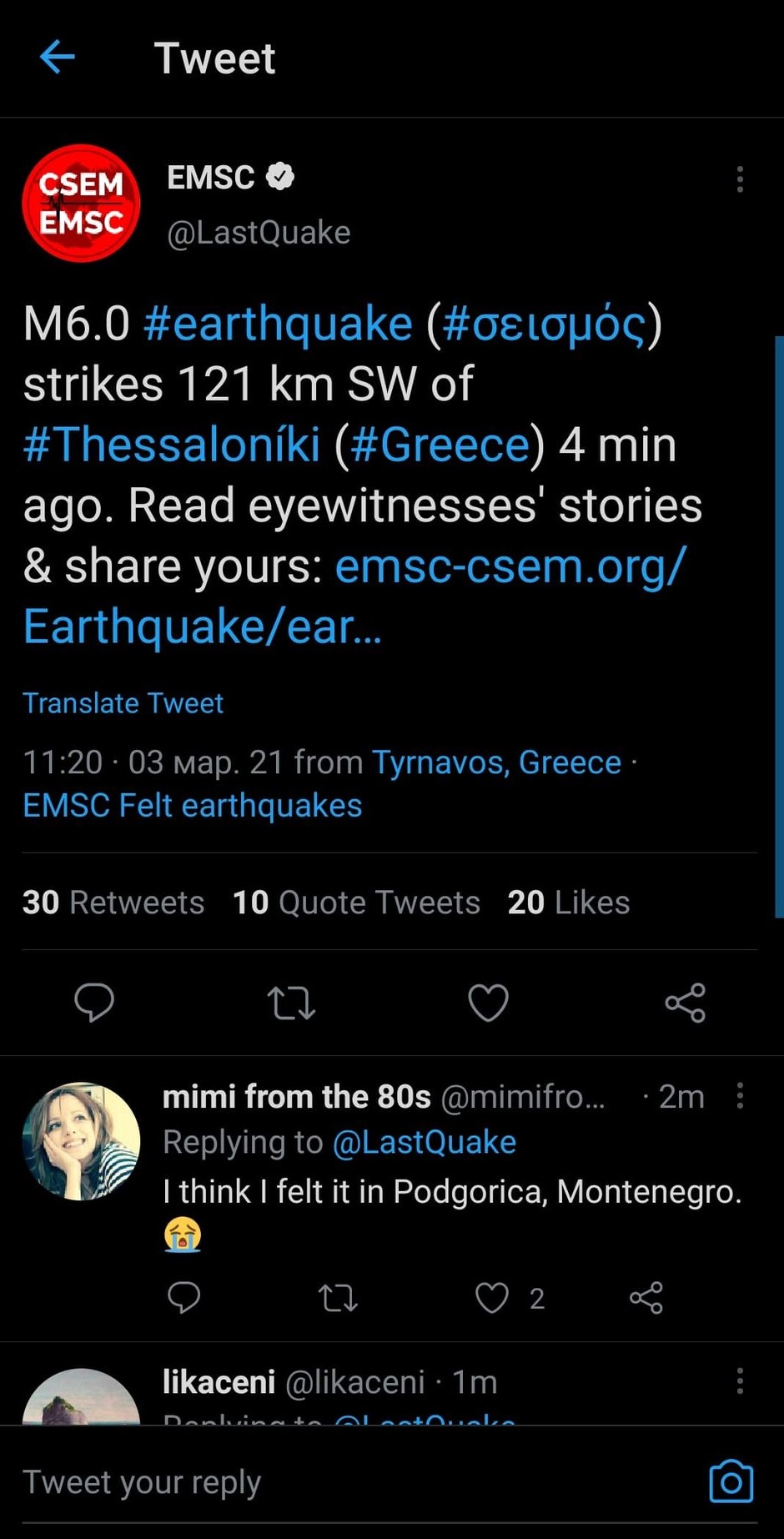Share the EMSC earthquake tweet
This screenshot has height=1539, width=784.
[685, 1003]
